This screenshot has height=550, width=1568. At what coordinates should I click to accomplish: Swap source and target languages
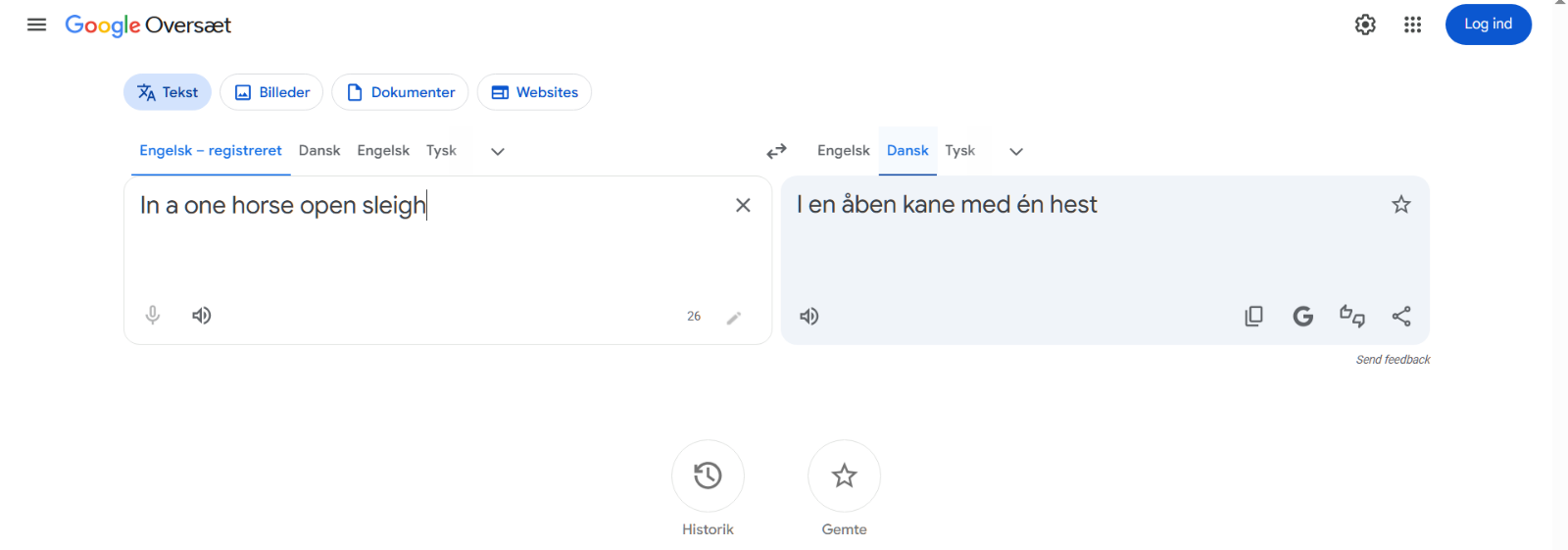click(776, 151)
